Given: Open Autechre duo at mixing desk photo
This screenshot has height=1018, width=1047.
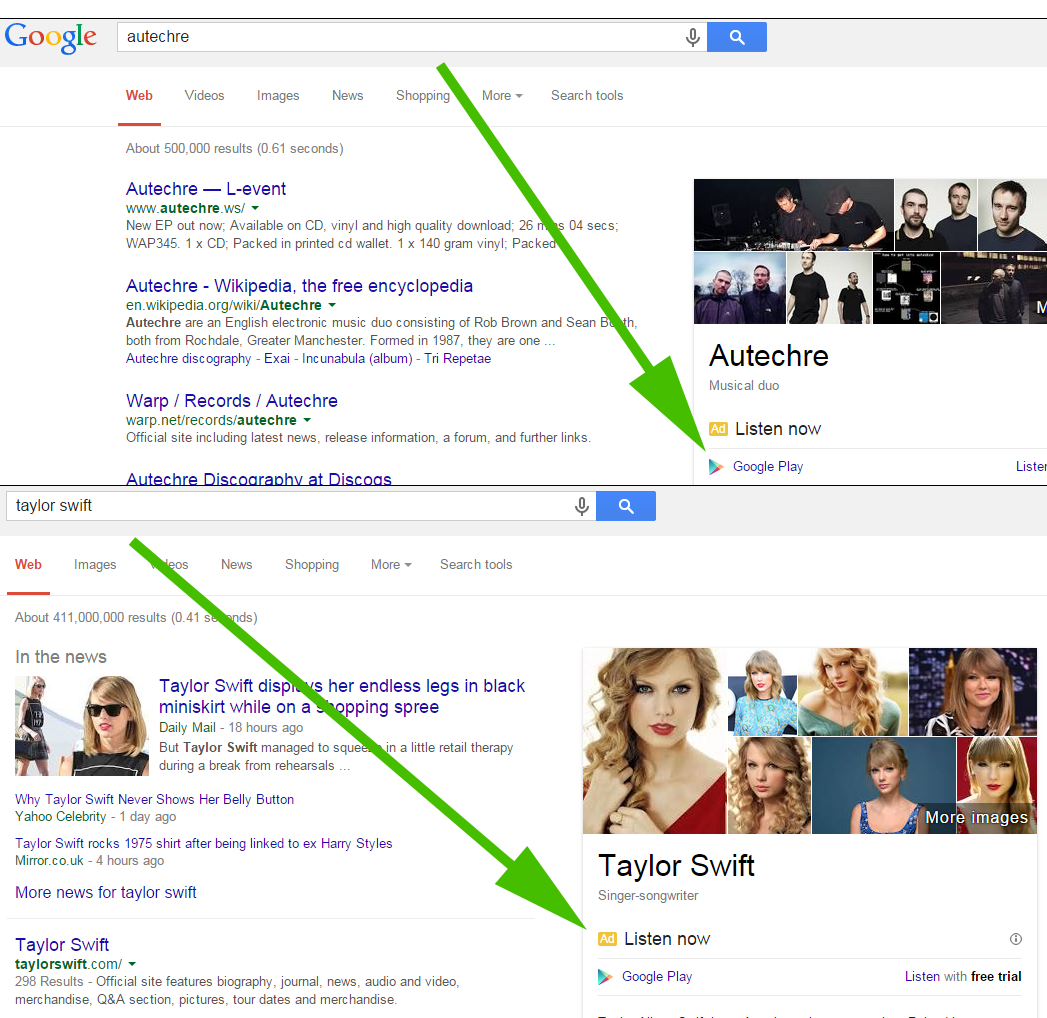Looking at the screenshot, I should click(793, 215).
